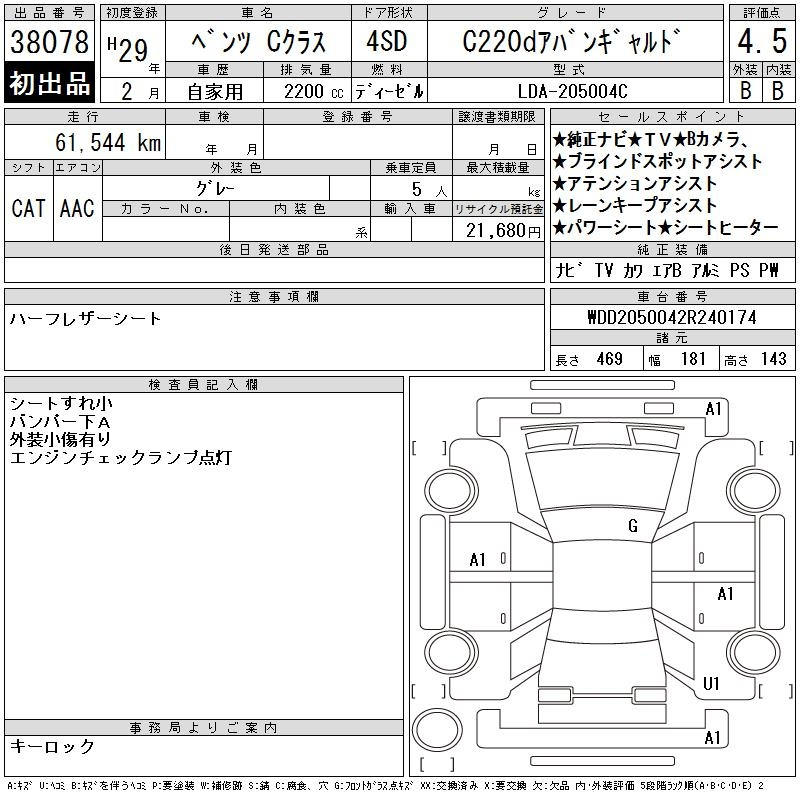The width and height of the screenshot is (800, 800).
Task: Click the 初出品 black badge
Action: click(50, 84)
